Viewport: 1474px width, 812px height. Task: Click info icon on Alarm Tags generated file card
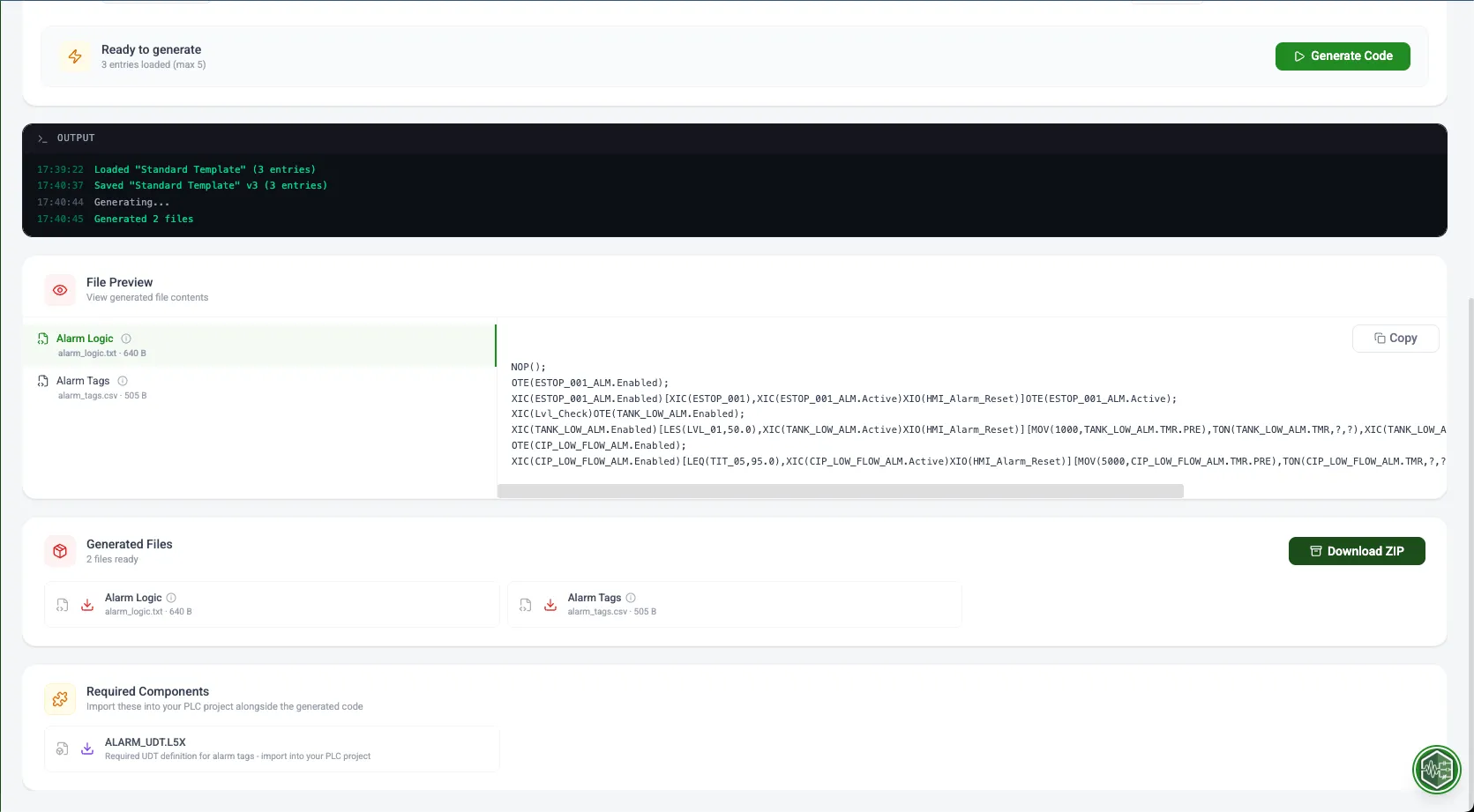tap(631, 598)
